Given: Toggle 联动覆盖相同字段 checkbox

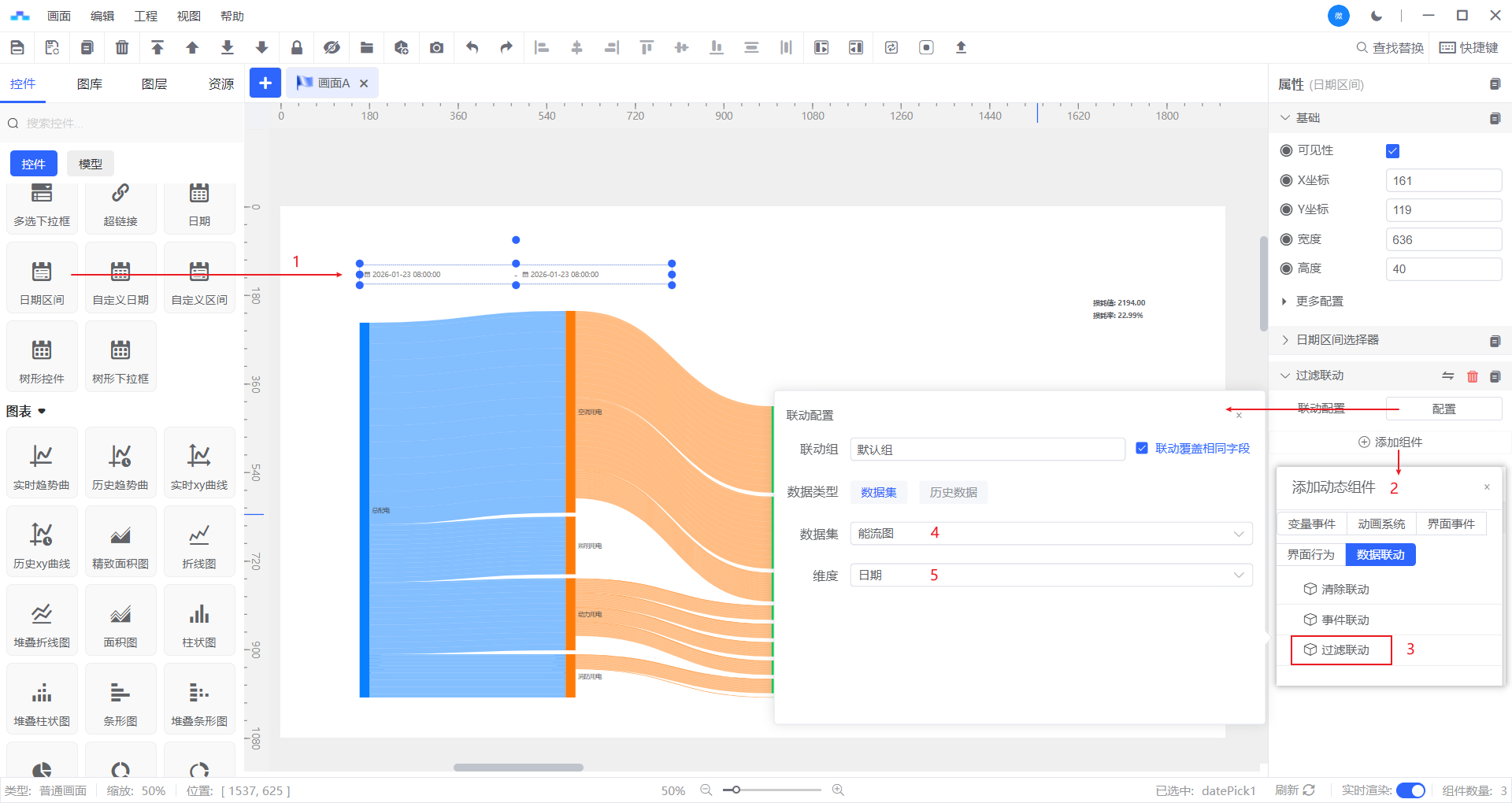Looking at the screenshot, I should click(x=1142, y=448).
